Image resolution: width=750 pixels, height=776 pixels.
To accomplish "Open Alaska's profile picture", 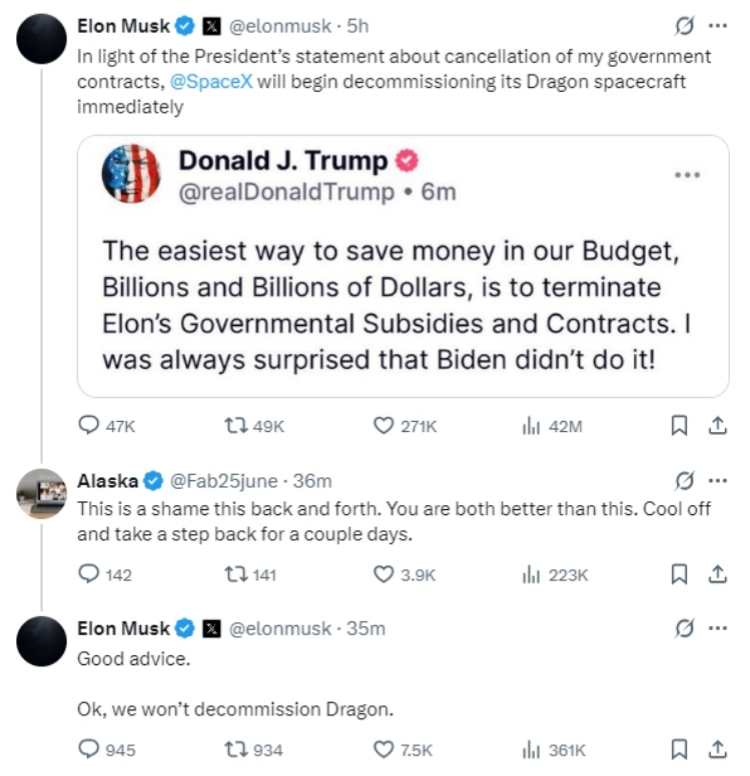I will coord(42,493).
